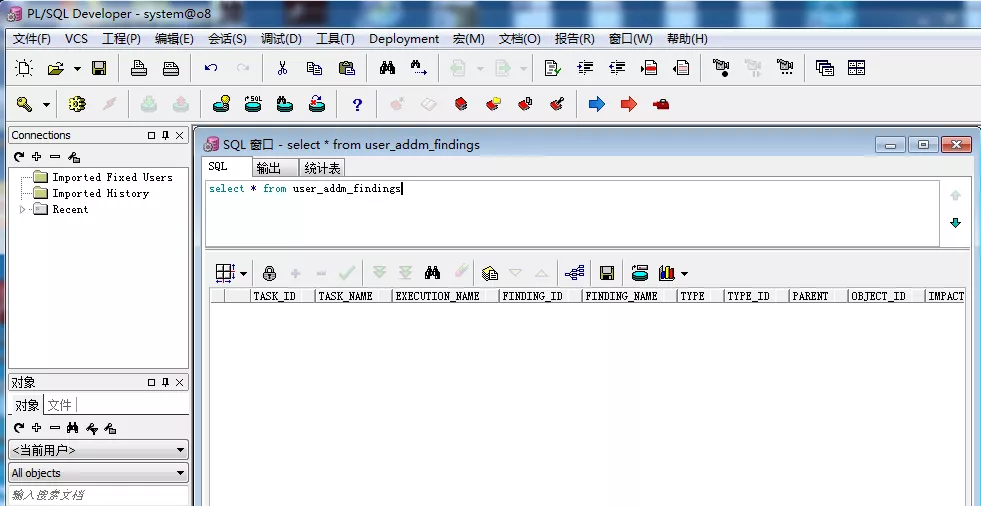Click the red toolbox icon

click(661, 104)
